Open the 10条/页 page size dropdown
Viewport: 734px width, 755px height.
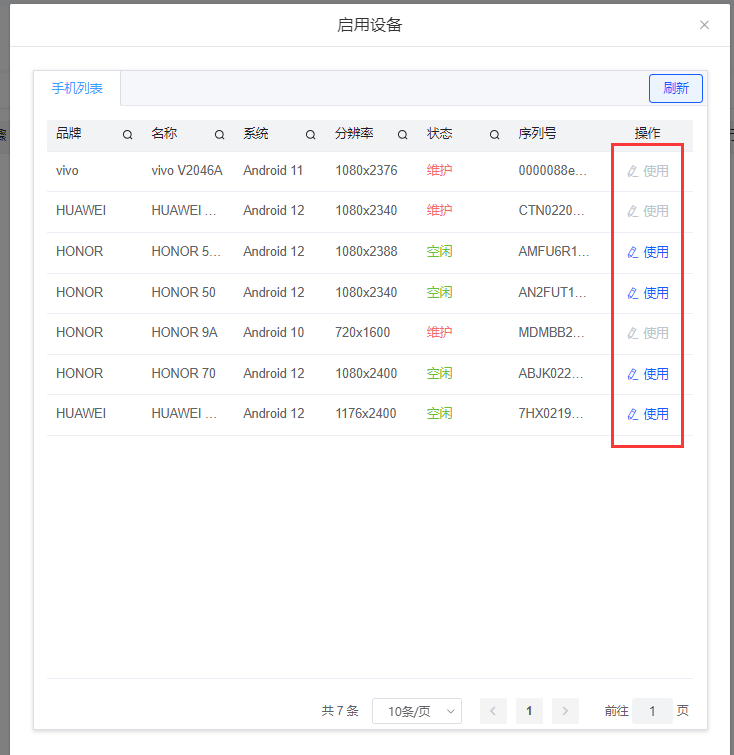[x=416, y=711]
